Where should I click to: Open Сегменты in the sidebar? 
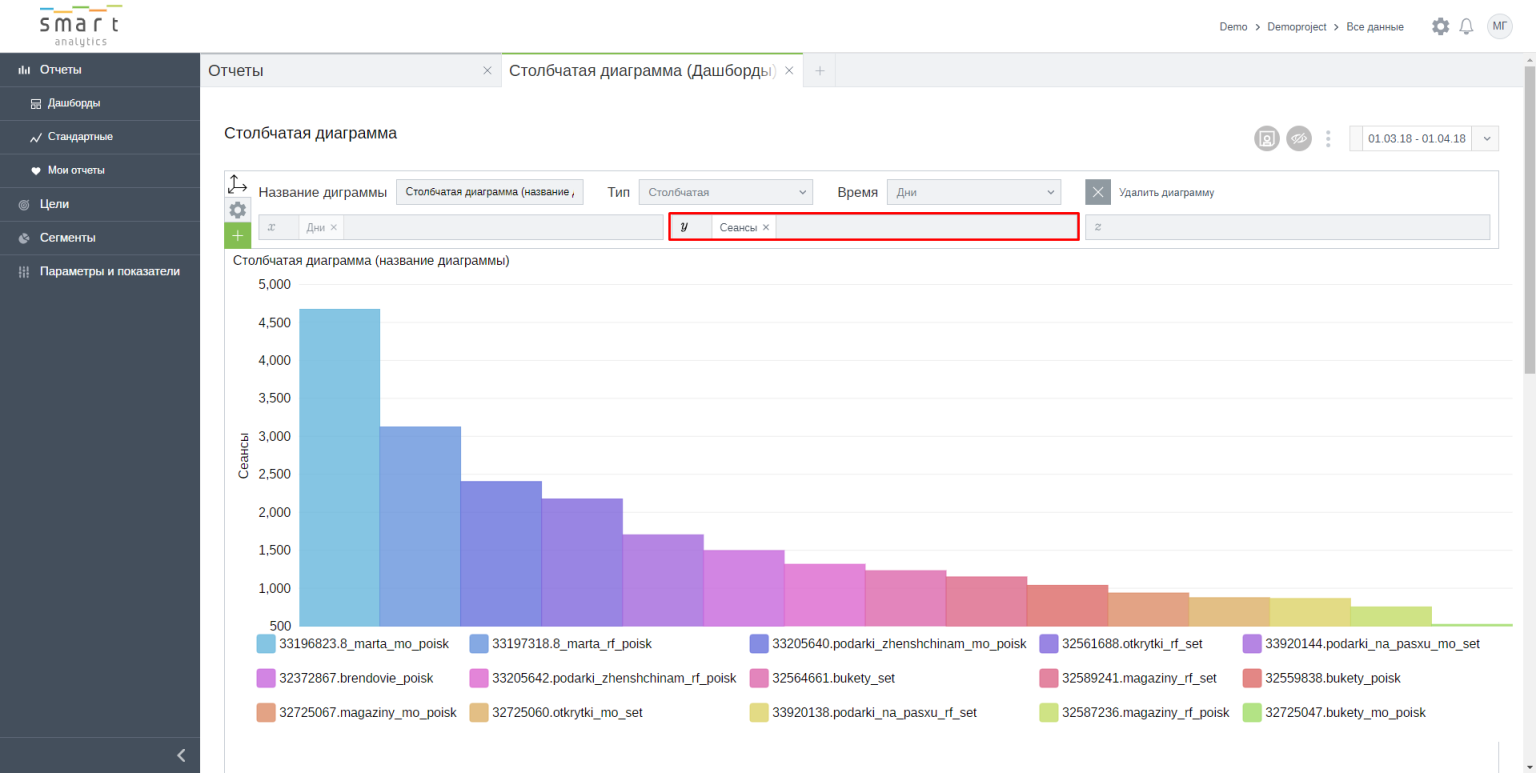(67, 238)
